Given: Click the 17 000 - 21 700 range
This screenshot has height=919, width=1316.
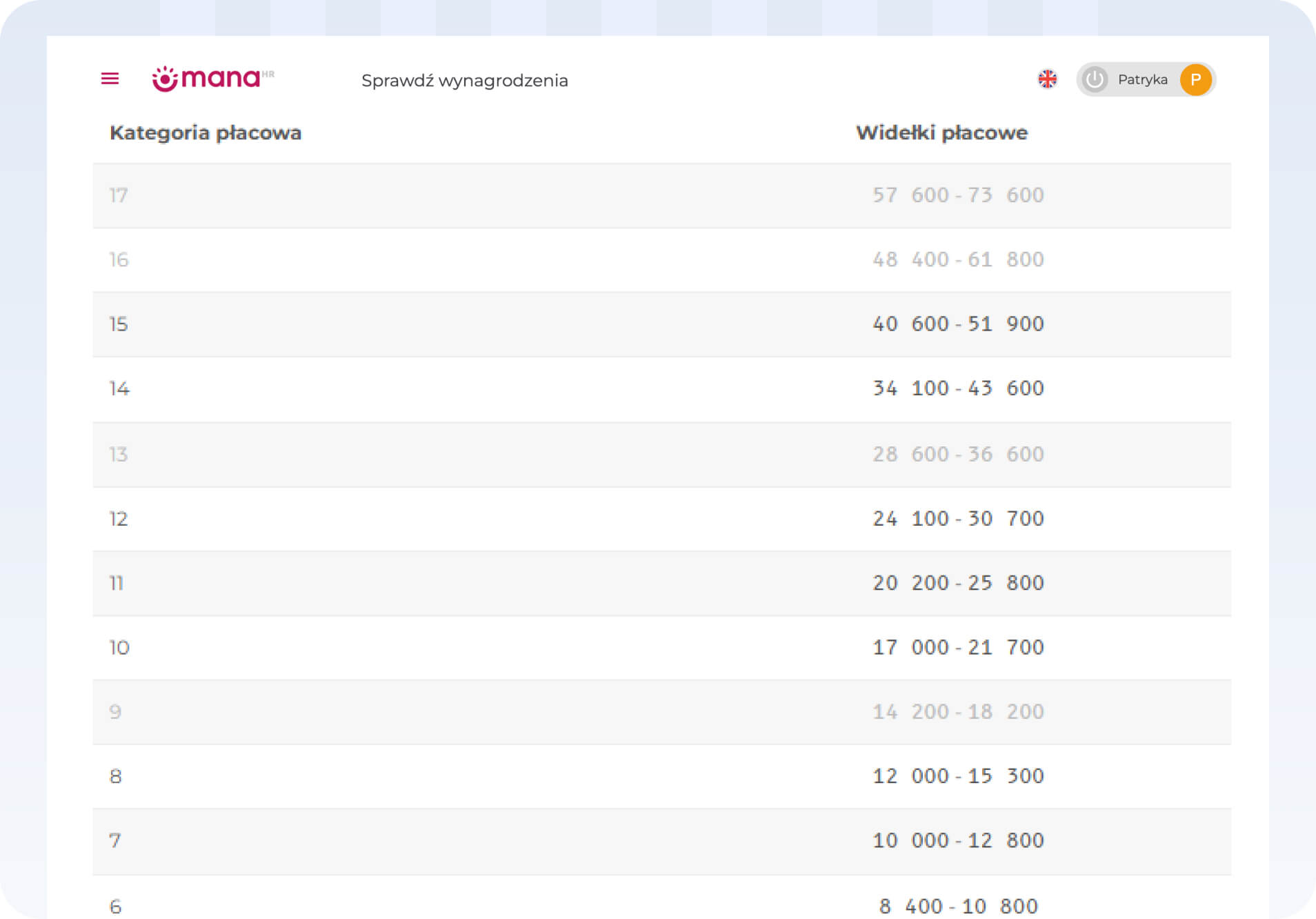Looking at the screenshot, I should (958, 648).
